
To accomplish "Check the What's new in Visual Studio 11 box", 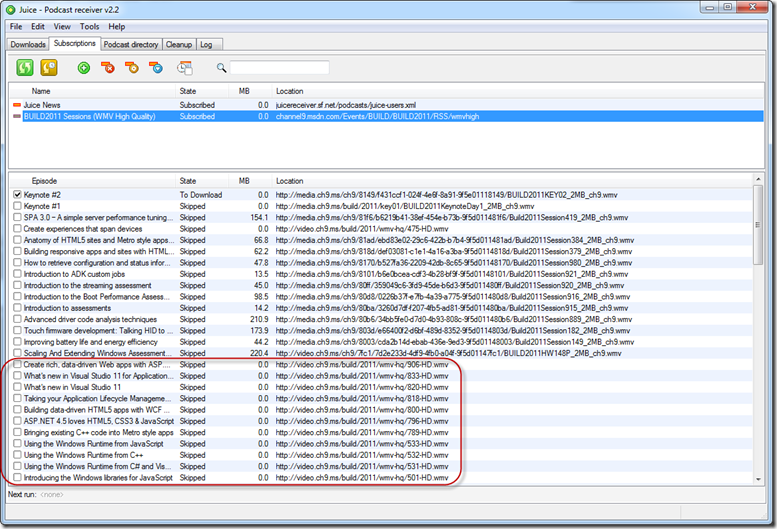I will pos(17,387).
